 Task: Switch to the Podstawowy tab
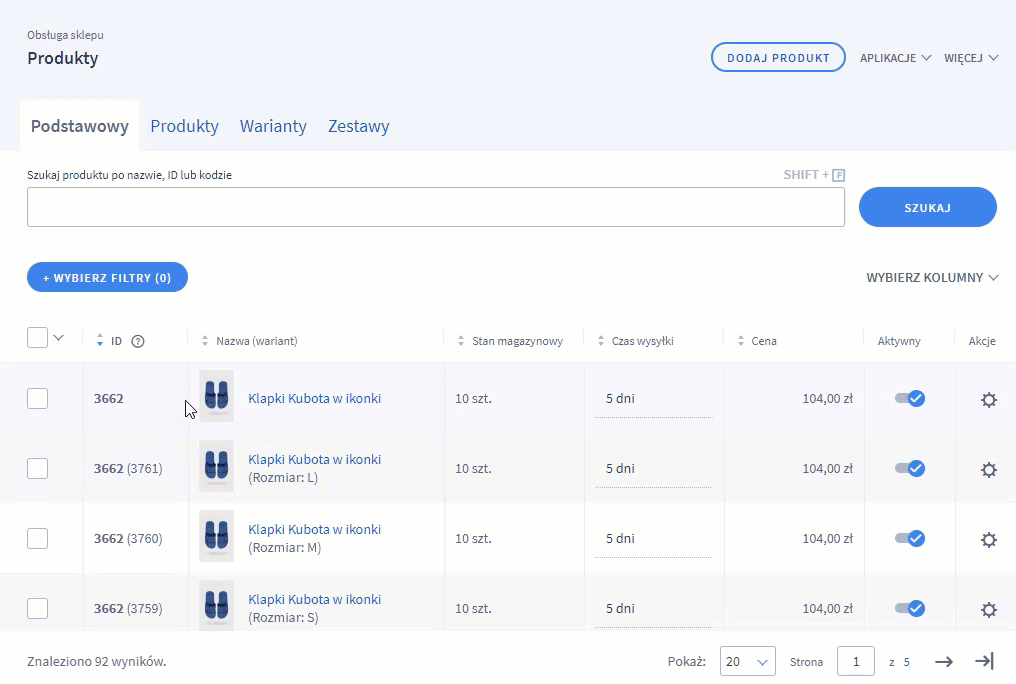coord(80,126)
